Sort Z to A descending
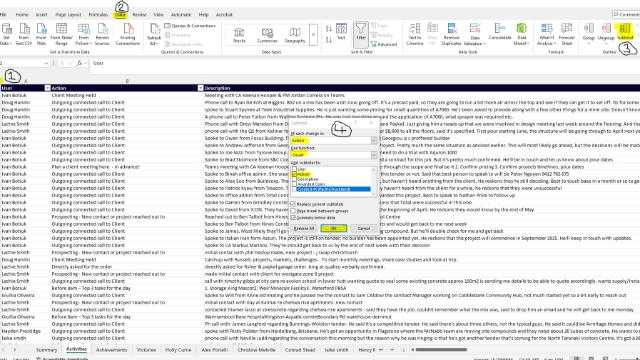The height and width of the screenshot is (360, 640). [x=329, y=40]
